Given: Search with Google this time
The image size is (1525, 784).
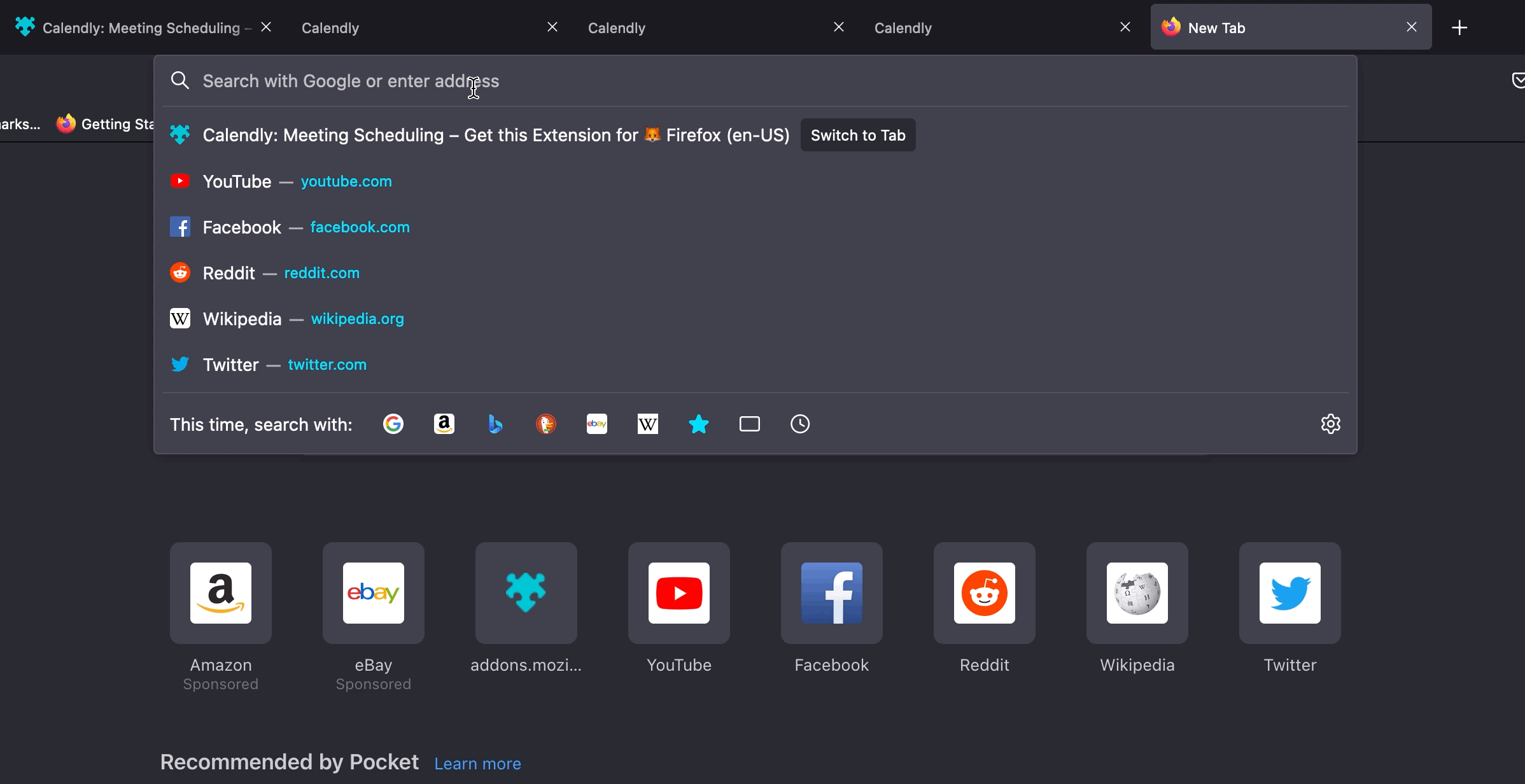Looking at the screenshot, I should [x=393, y=424].
